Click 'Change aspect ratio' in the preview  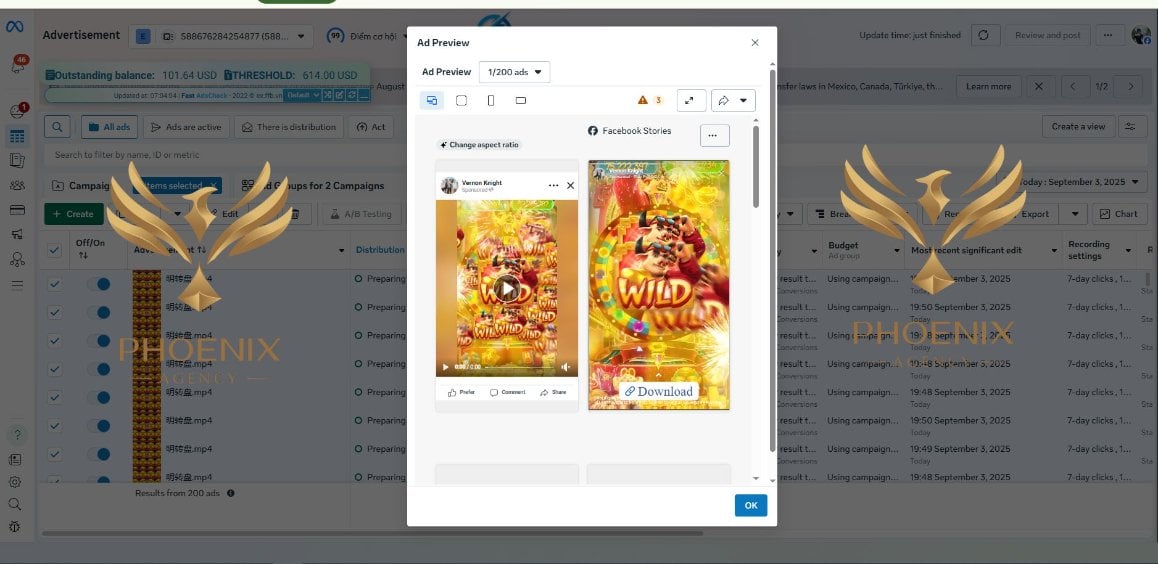tap(479, 145)
